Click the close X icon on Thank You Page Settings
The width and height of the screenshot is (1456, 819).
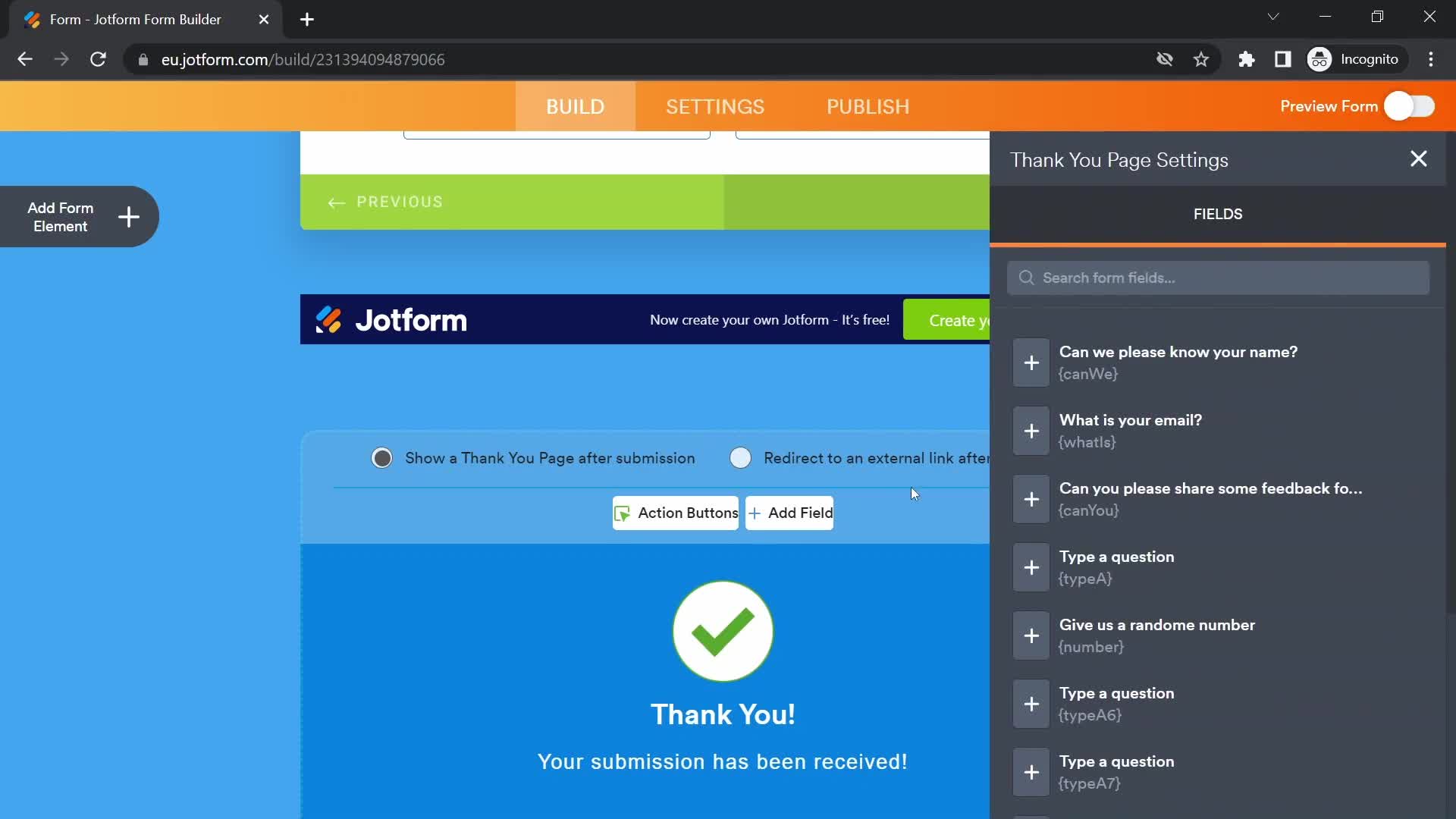coord(1419,158)
